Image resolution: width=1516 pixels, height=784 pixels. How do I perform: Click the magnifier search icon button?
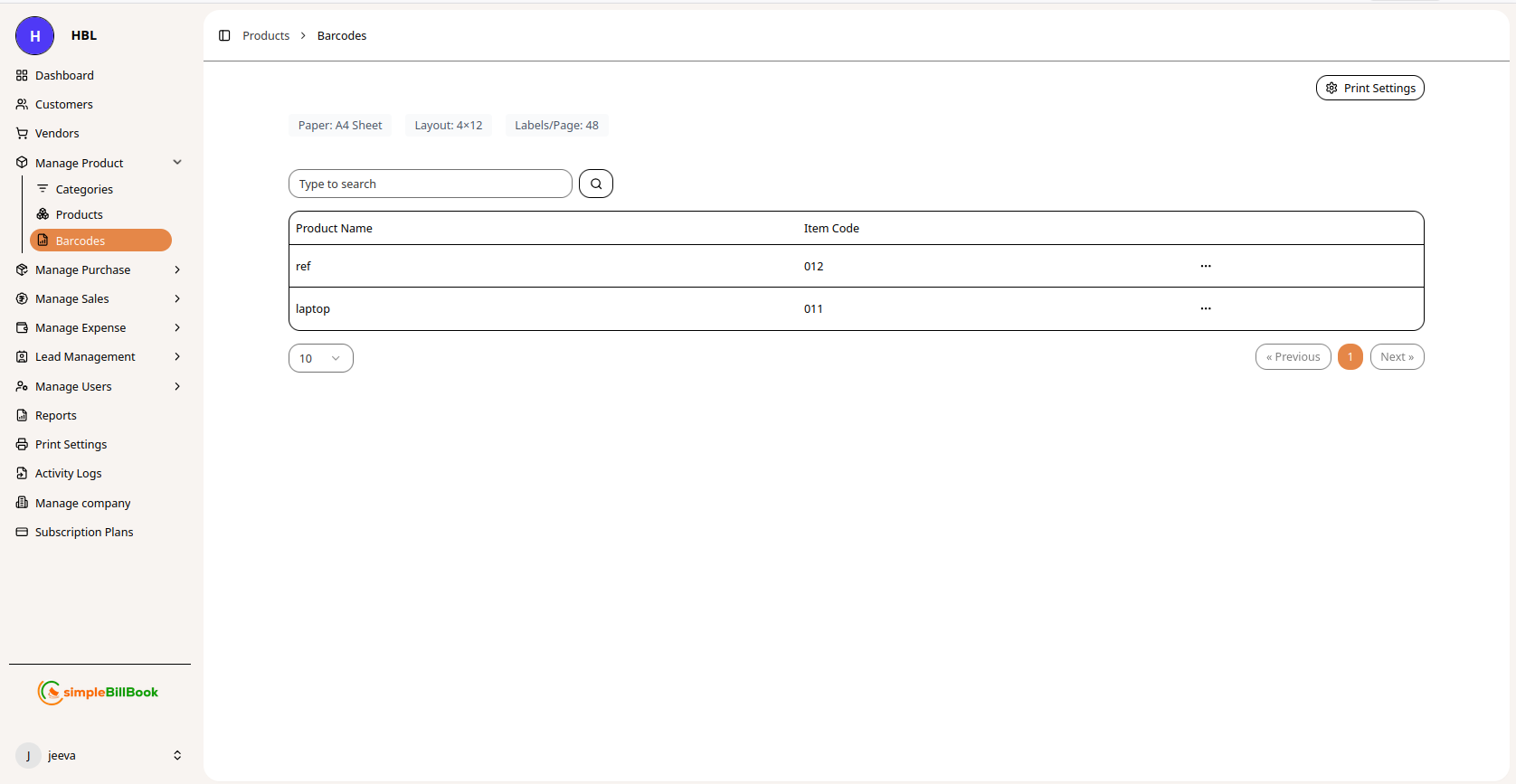596,184
